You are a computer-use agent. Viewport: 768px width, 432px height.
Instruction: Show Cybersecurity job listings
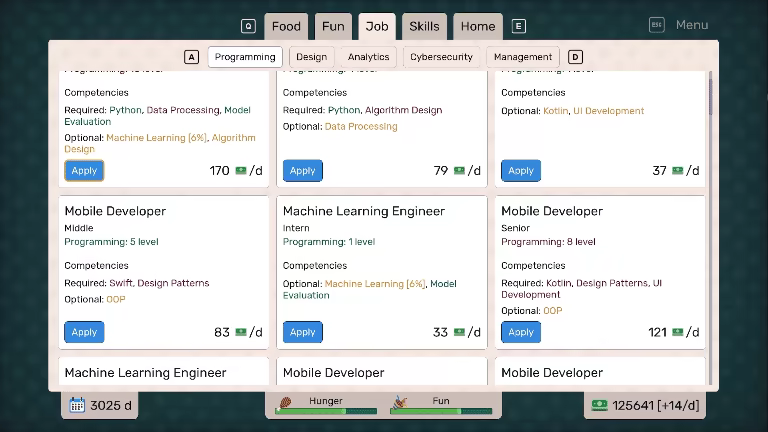[441, 57]
